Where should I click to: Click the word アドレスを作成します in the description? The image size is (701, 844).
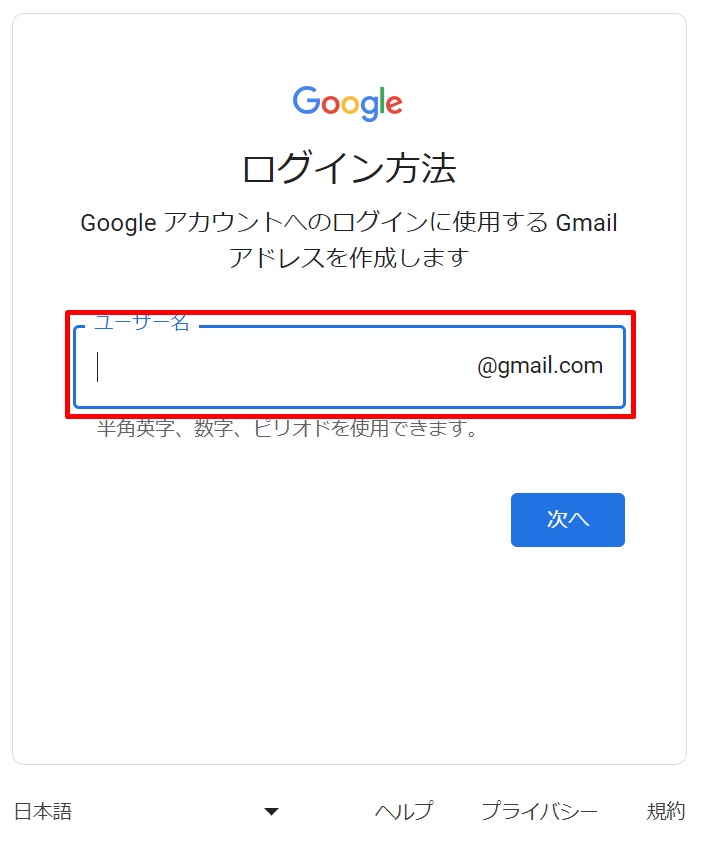349,258
